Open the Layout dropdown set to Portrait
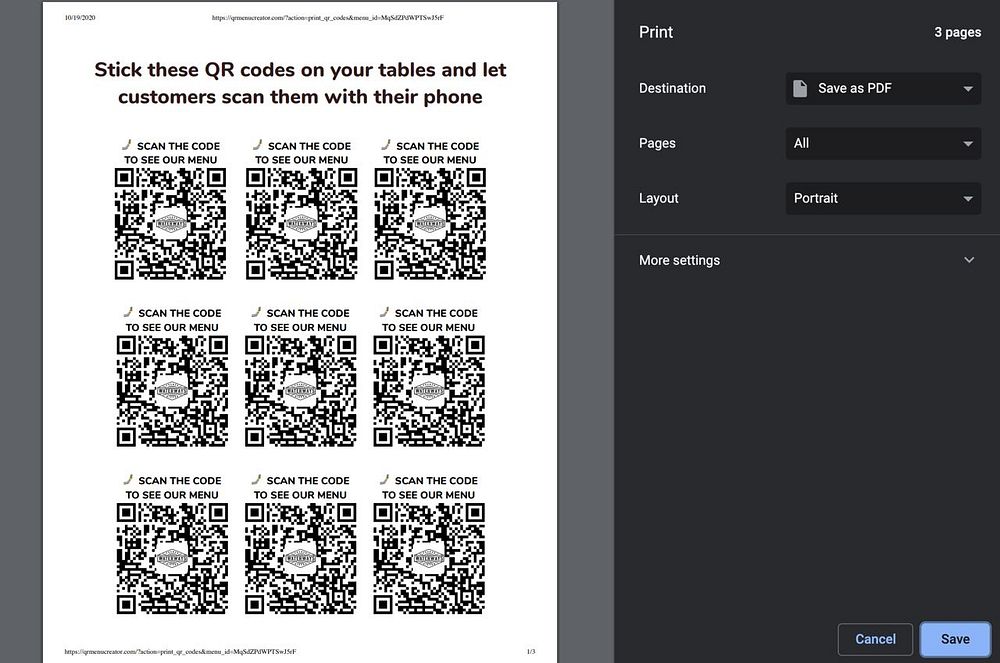This screenshot has width=1000, height=663. 883,198
